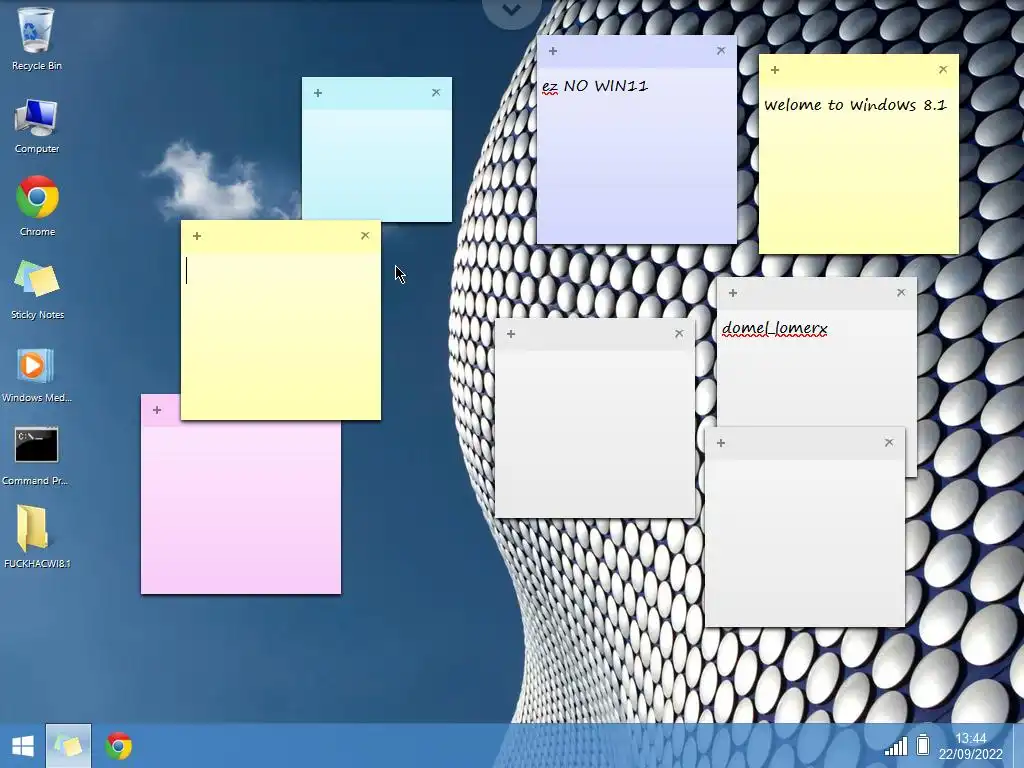The image size is (1024, 768).
Task: Add a new note from the white note overlapping 'domel_lomerx'
Action: coord(721,443)
